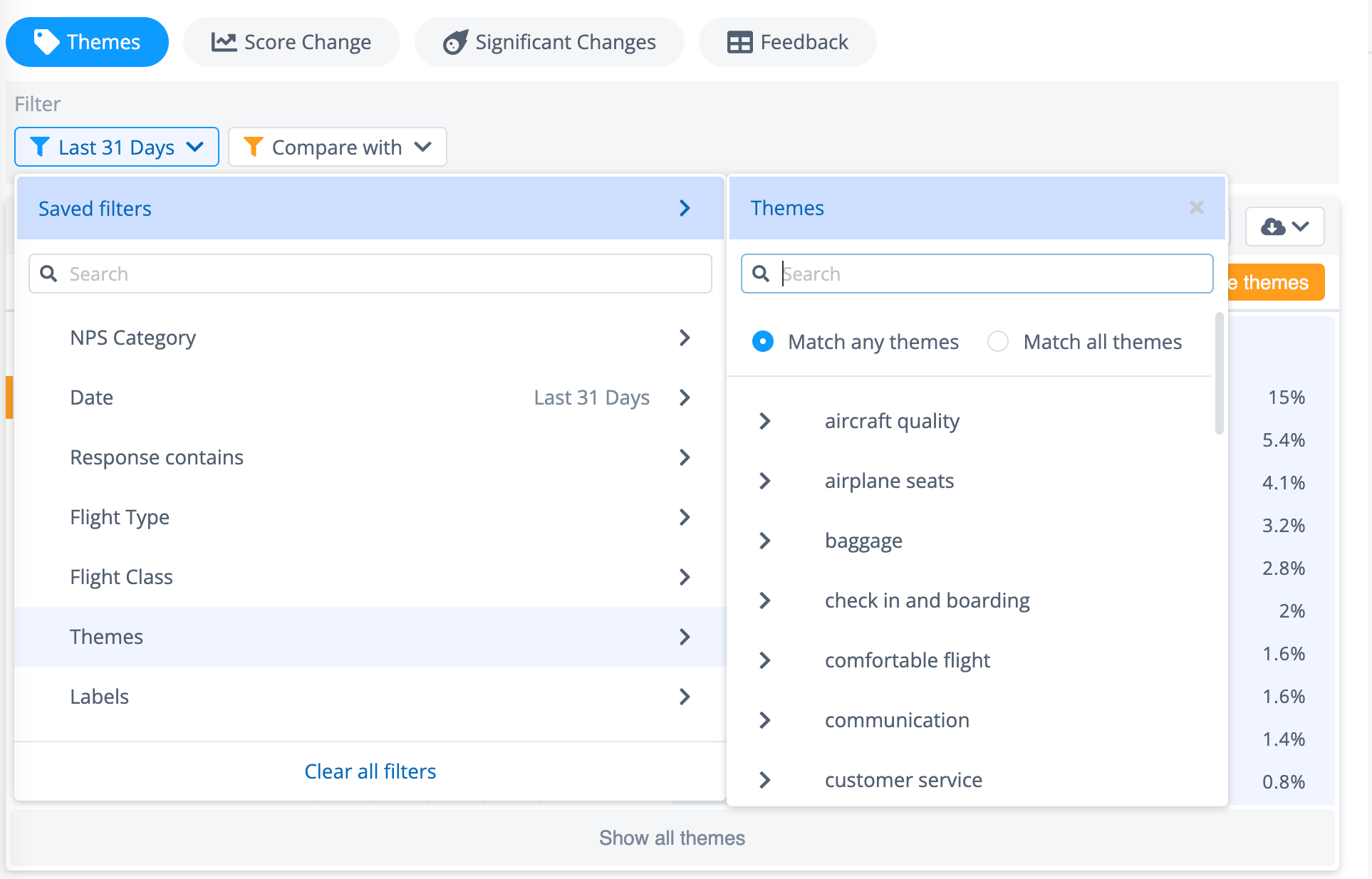The height and width of the screenshot is (879, 1372).
Task: Close the Themes filter panel
Action: pyautogui.click(x=1197, y=207)
